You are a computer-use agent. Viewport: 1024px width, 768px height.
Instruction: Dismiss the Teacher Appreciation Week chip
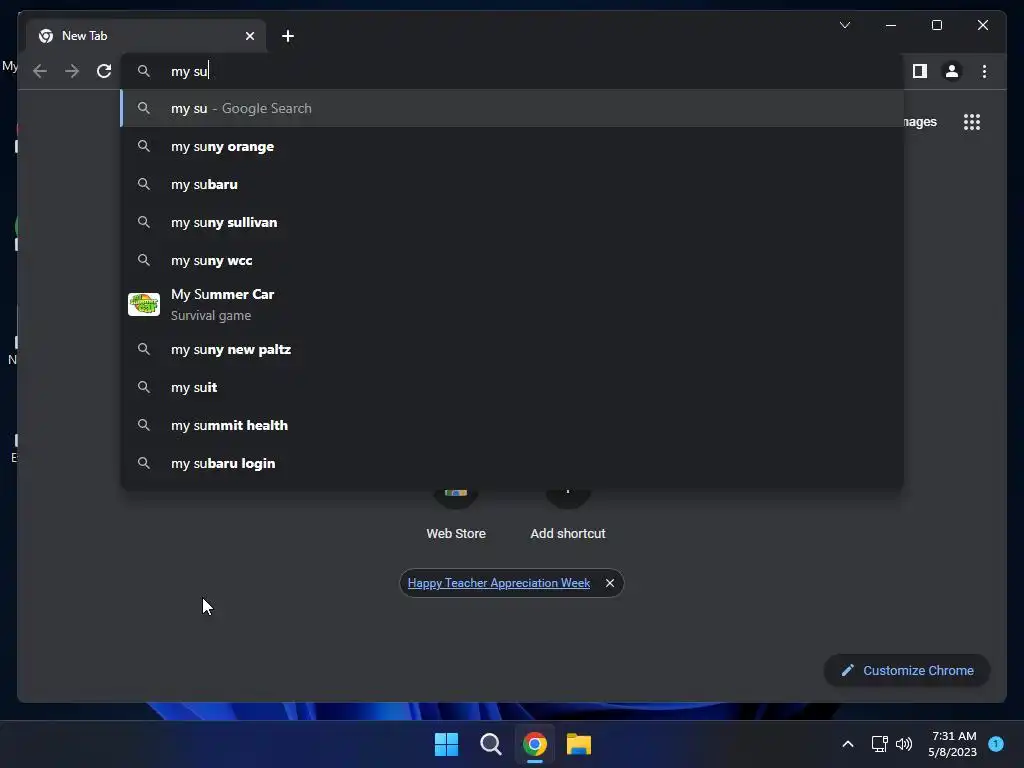609,583
